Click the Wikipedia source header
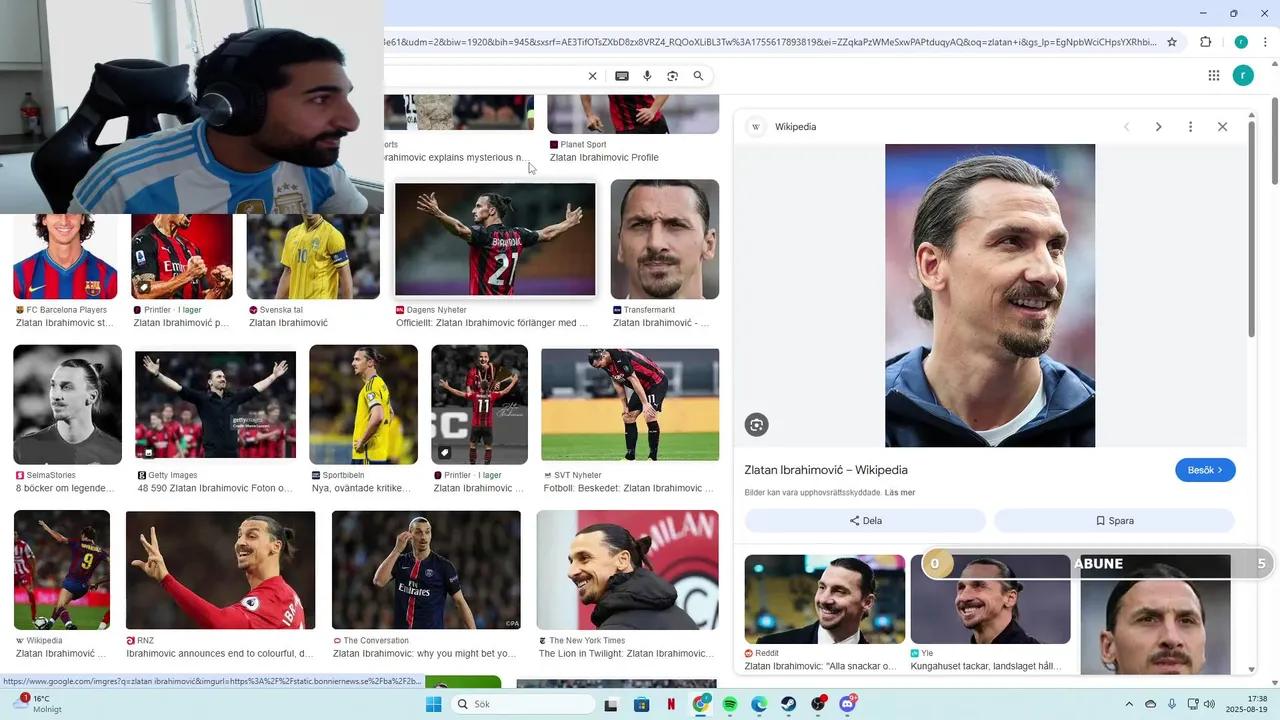 783,127
